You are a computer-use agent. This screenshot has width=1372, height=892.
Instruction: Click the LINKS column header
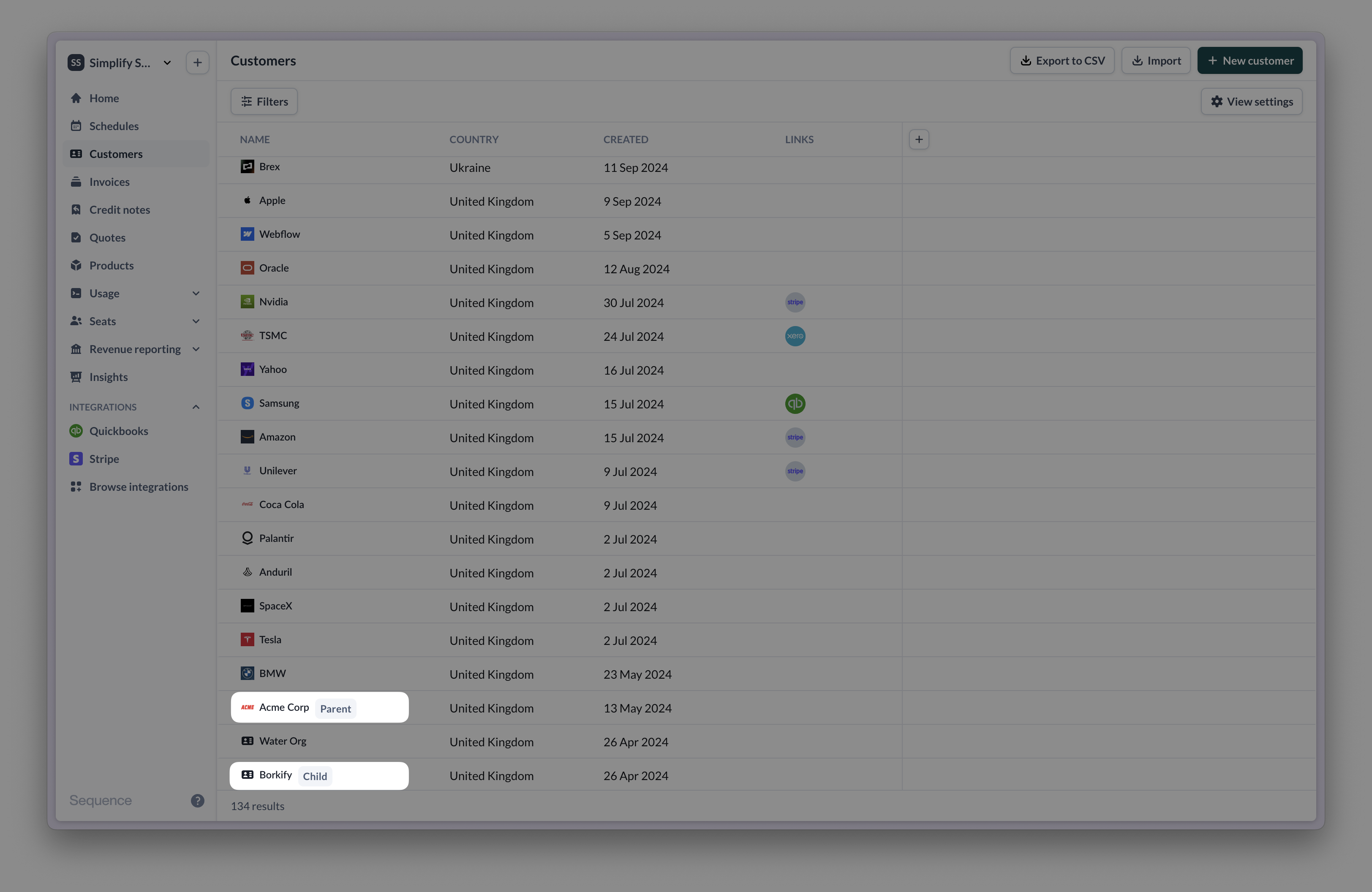click(x=799, y=139)
